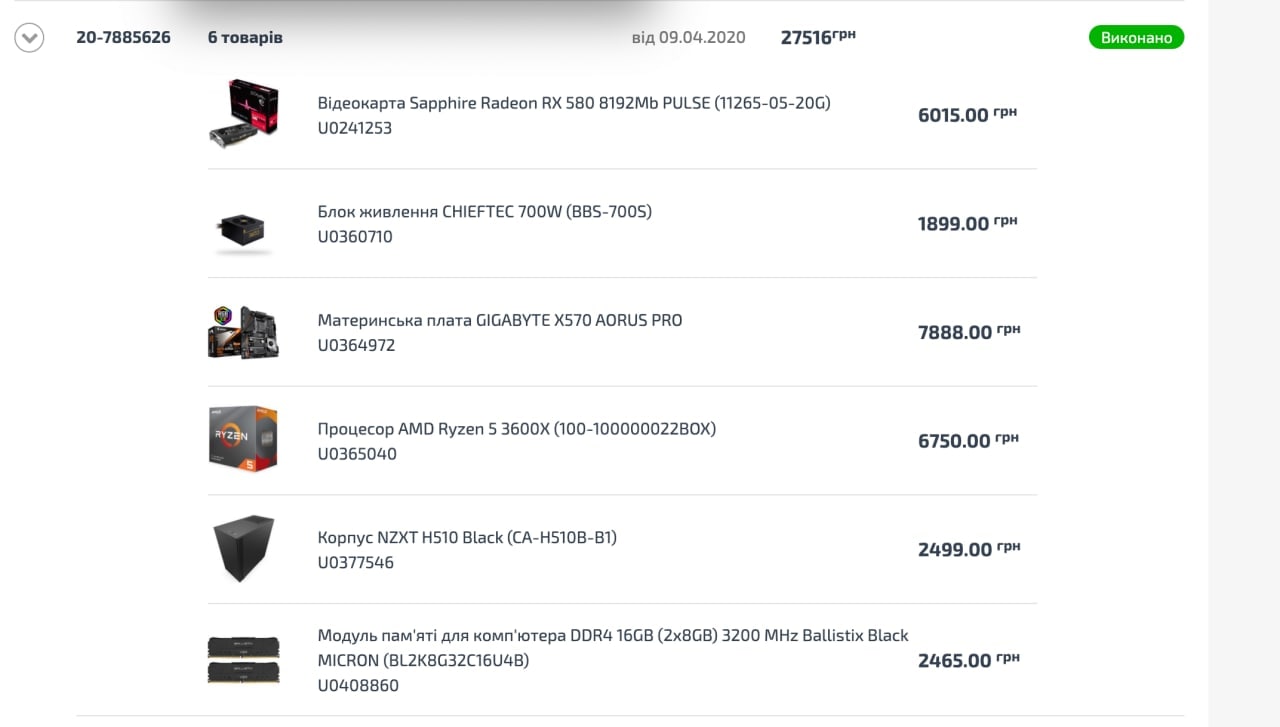Image resolution: width=1280 pixels, height=727 pixels.
Task: Click product code U0241253
Action: (354, 128)
